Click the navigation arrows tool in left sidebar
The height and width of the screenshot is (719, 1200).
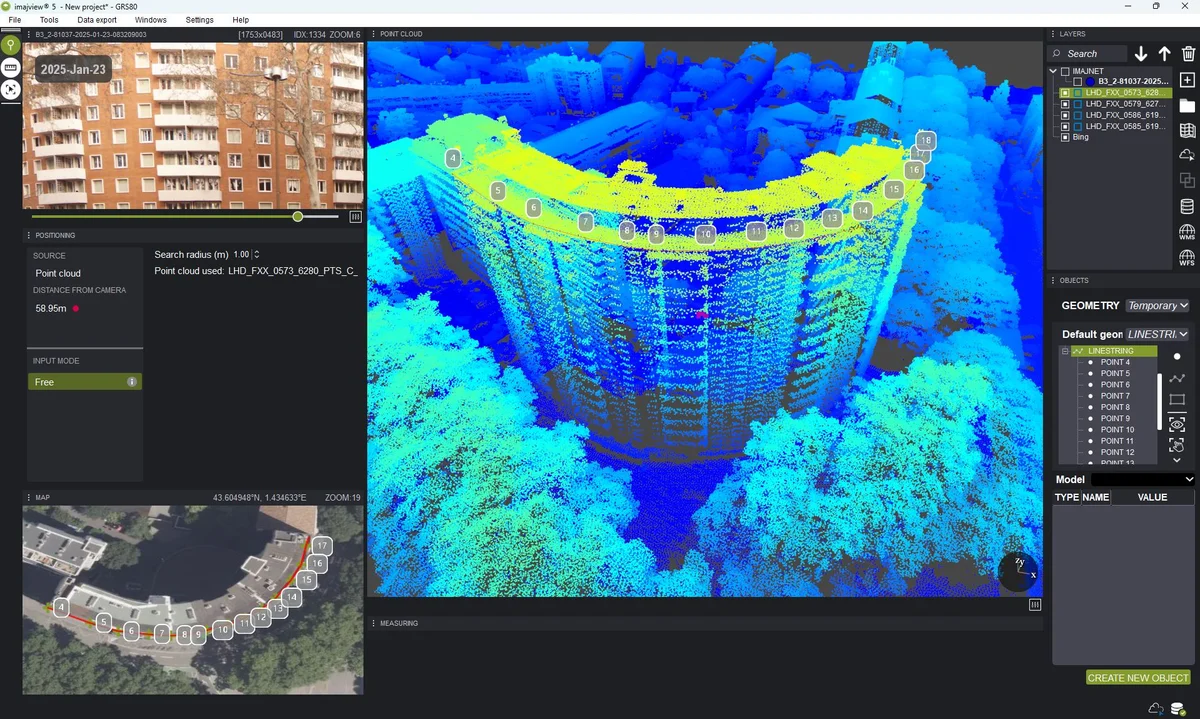click(10, 89)
